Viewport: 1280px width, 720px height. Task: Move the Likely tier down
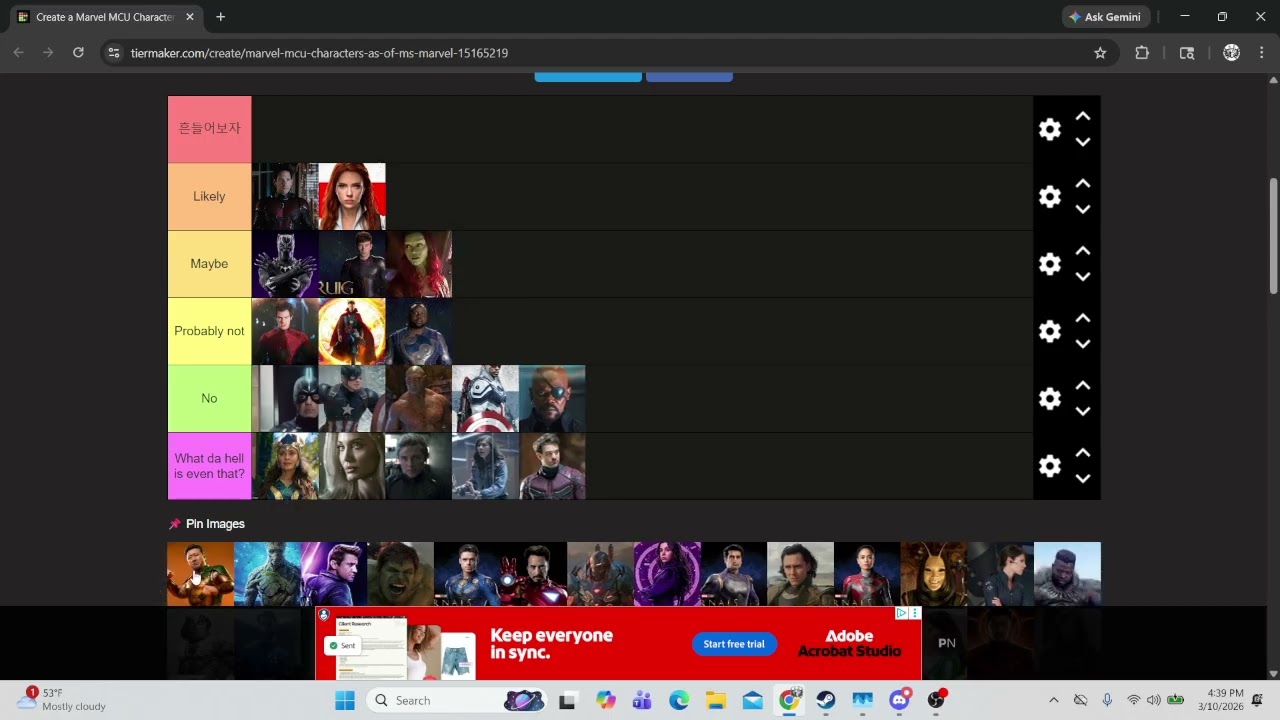click(x=1082, y=209)
